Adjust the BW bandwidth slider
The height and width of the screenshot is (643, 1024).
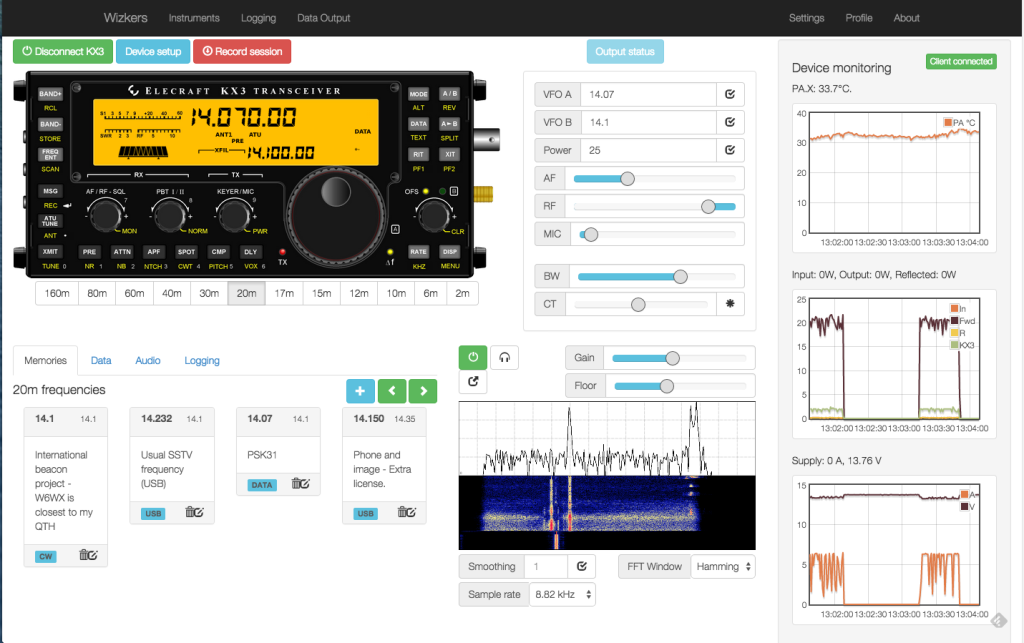click(657, 277)
